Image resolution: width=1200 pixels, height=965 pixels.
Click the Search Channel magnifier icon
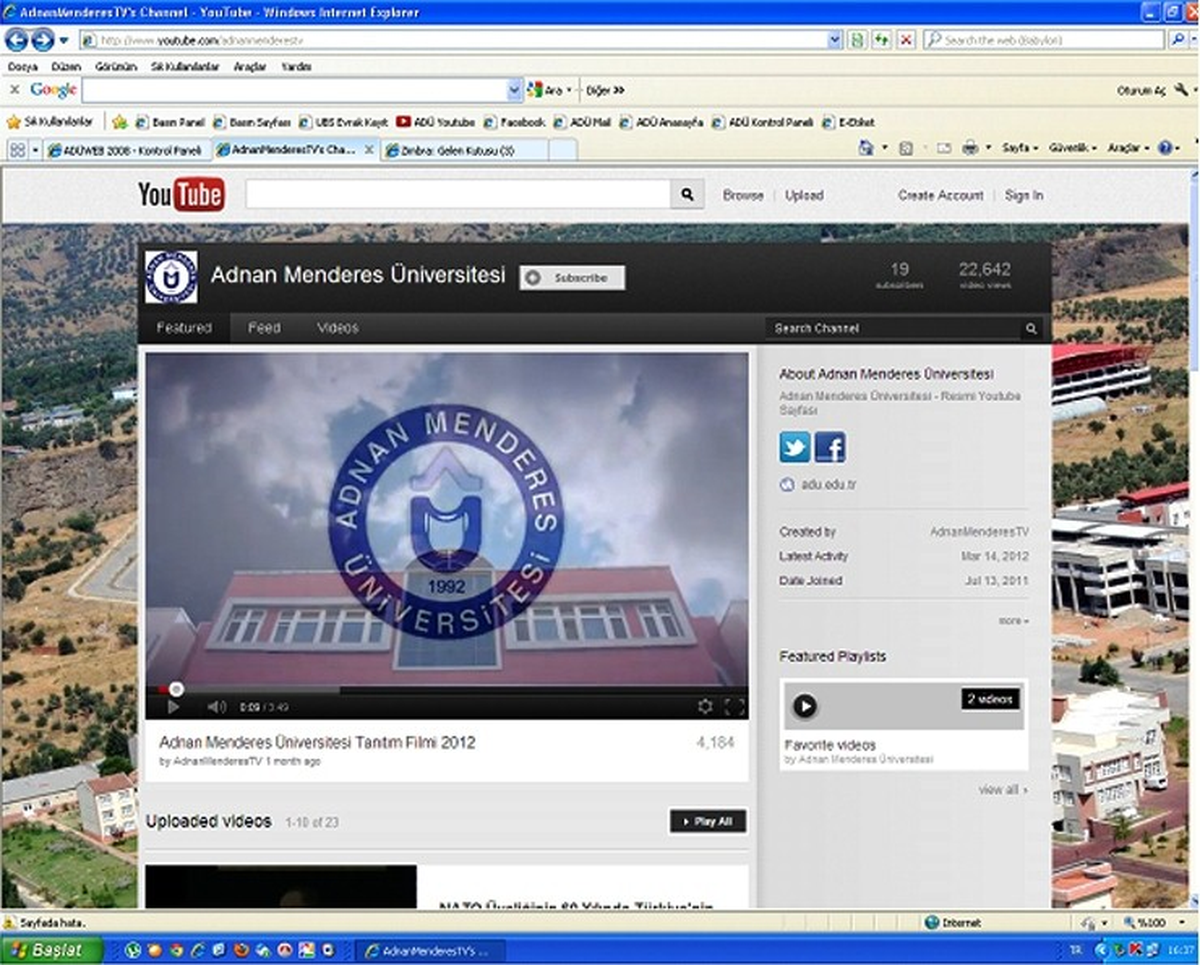coord(1031,328)
